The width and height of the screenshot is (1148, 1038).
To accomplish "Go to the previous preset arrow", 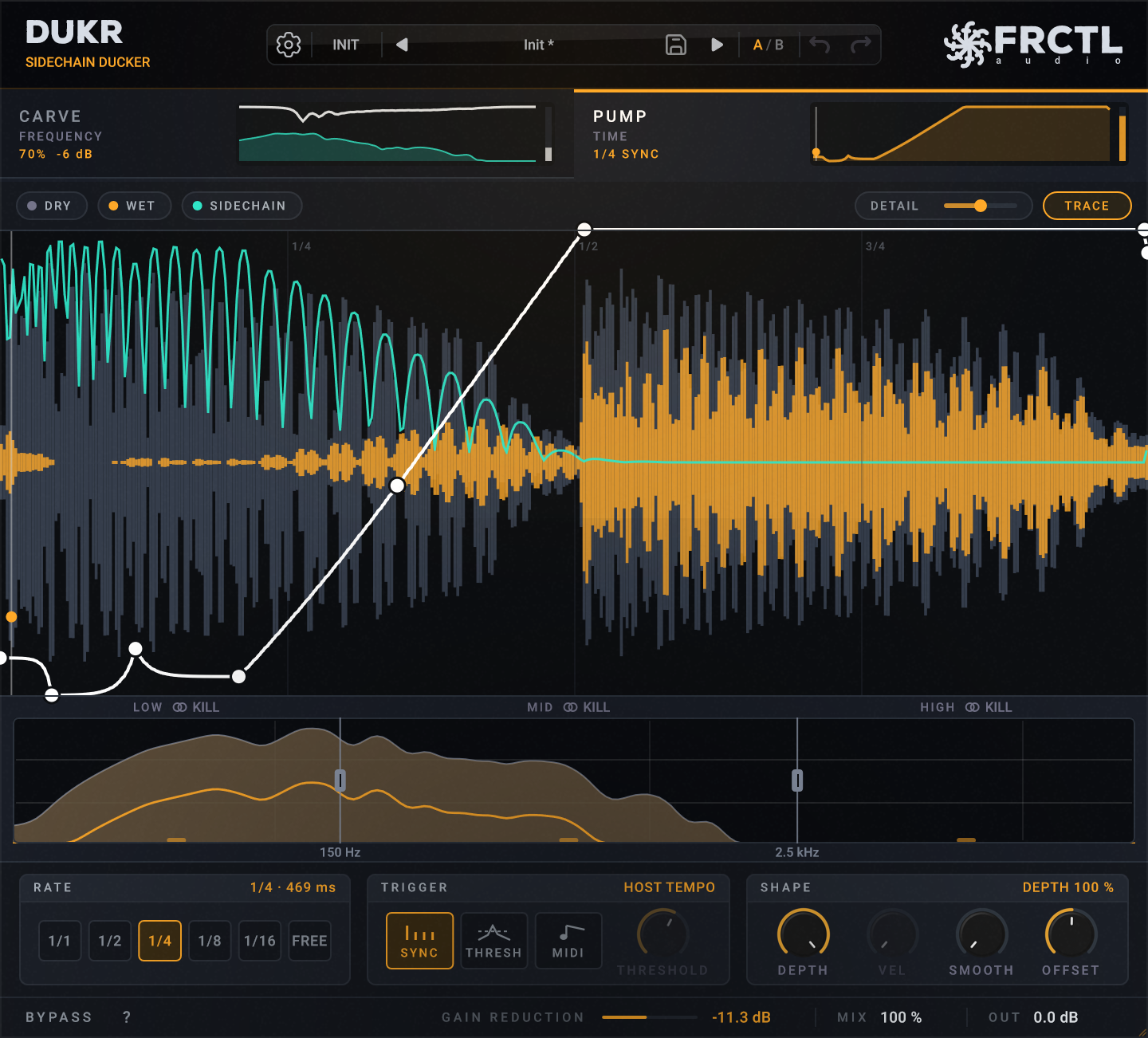I will click(402, 45).
